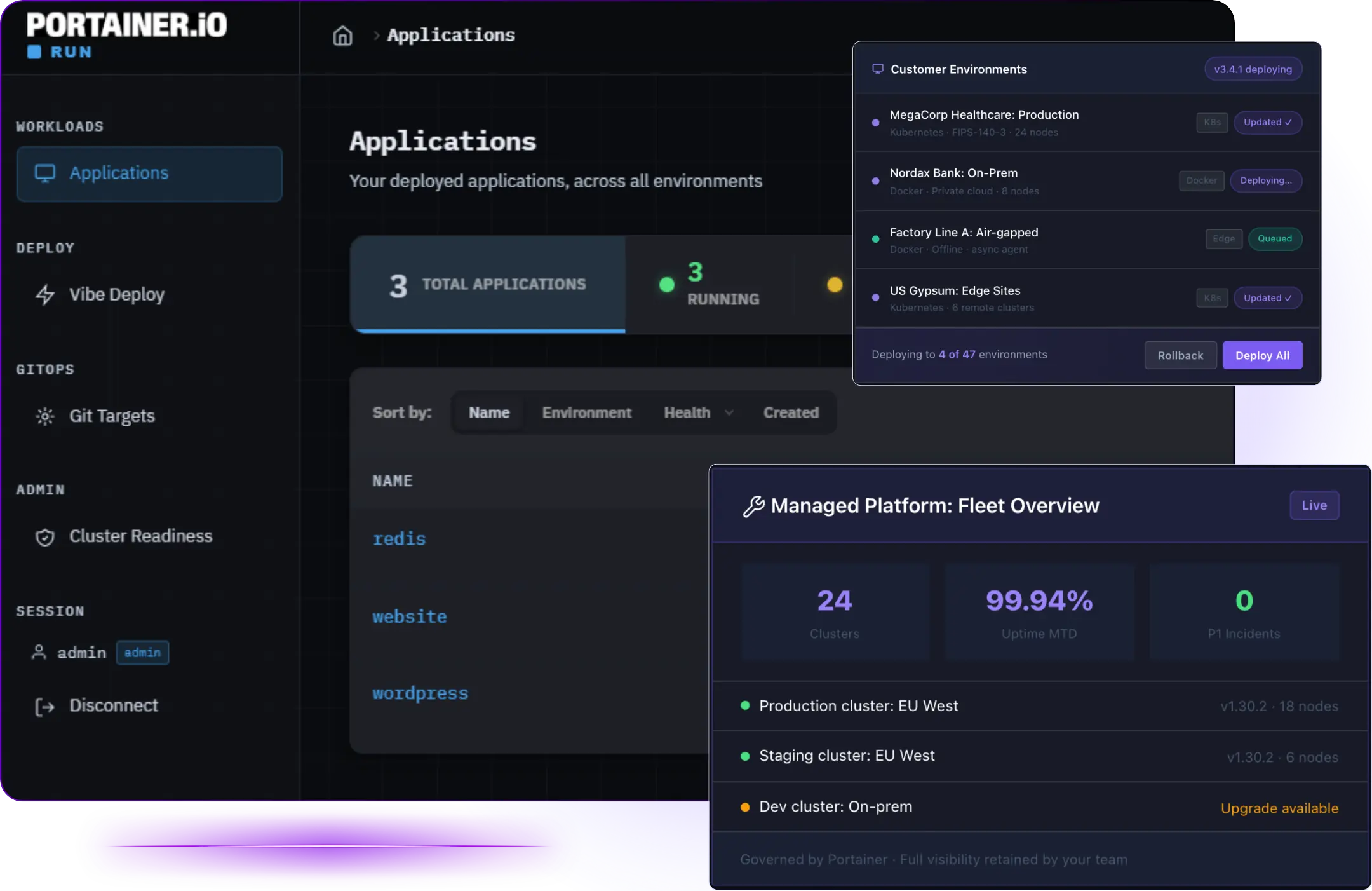1372x891 pixels.
Task: Click the admin role badge
Action: 142,653
